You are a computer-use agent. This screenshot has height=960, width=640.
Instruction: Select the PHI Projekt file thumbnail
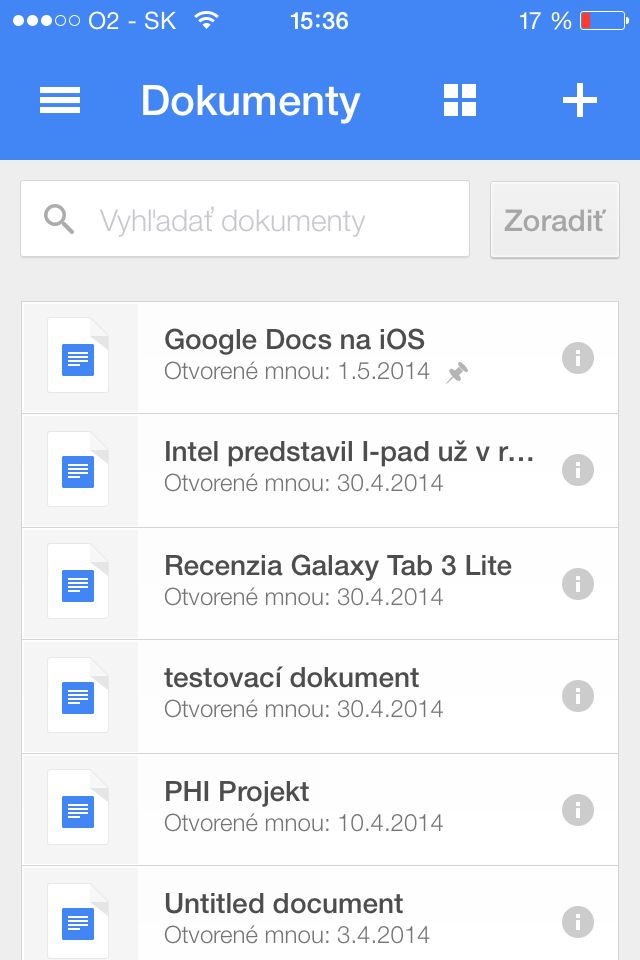[x=78, y=809]
